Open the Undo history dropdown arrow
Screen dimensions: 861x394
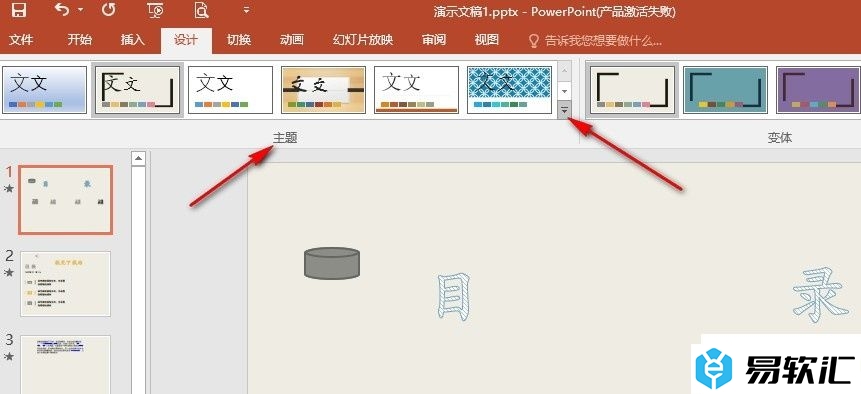click(81, 10)
